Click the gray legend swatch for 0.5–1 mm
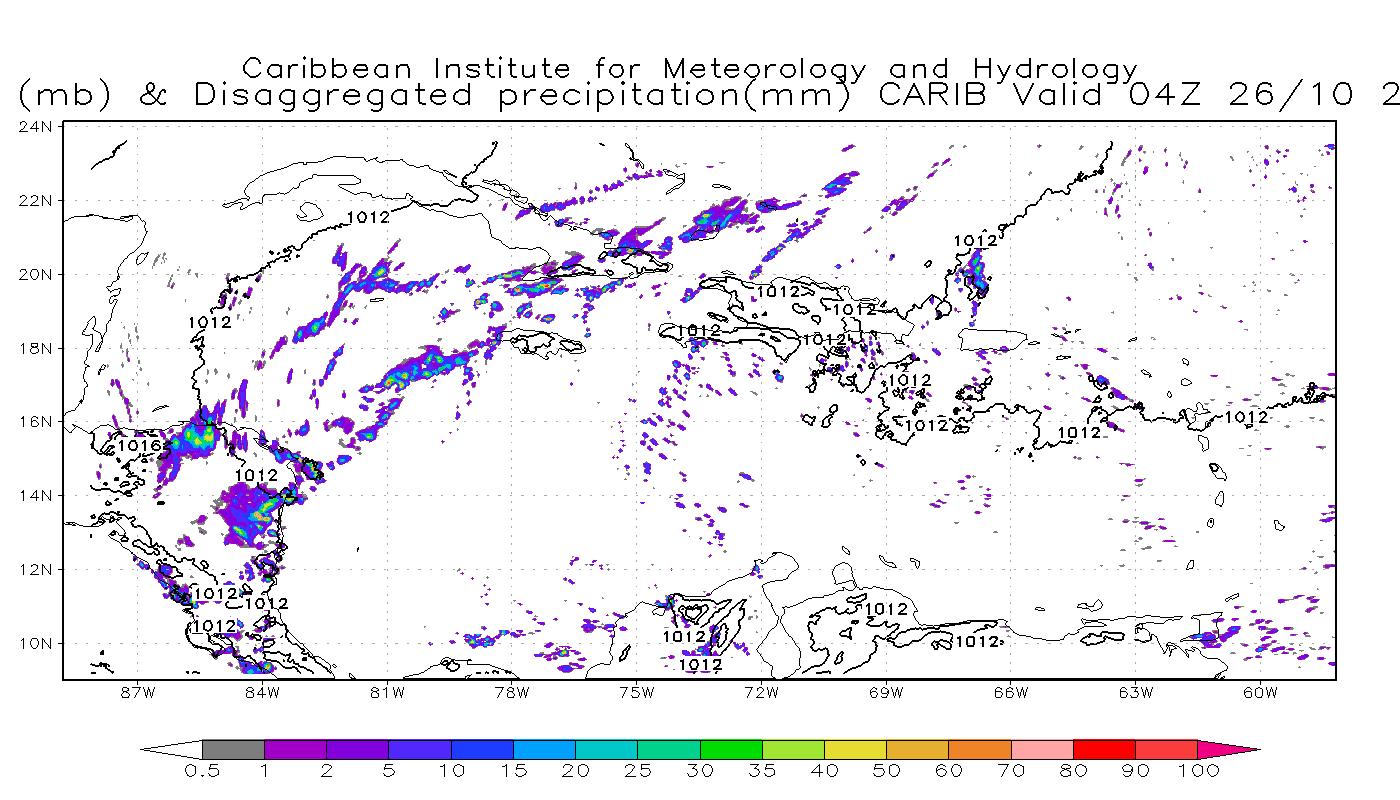This screenshot has height=800, width=1400. [x=233, y=749]
